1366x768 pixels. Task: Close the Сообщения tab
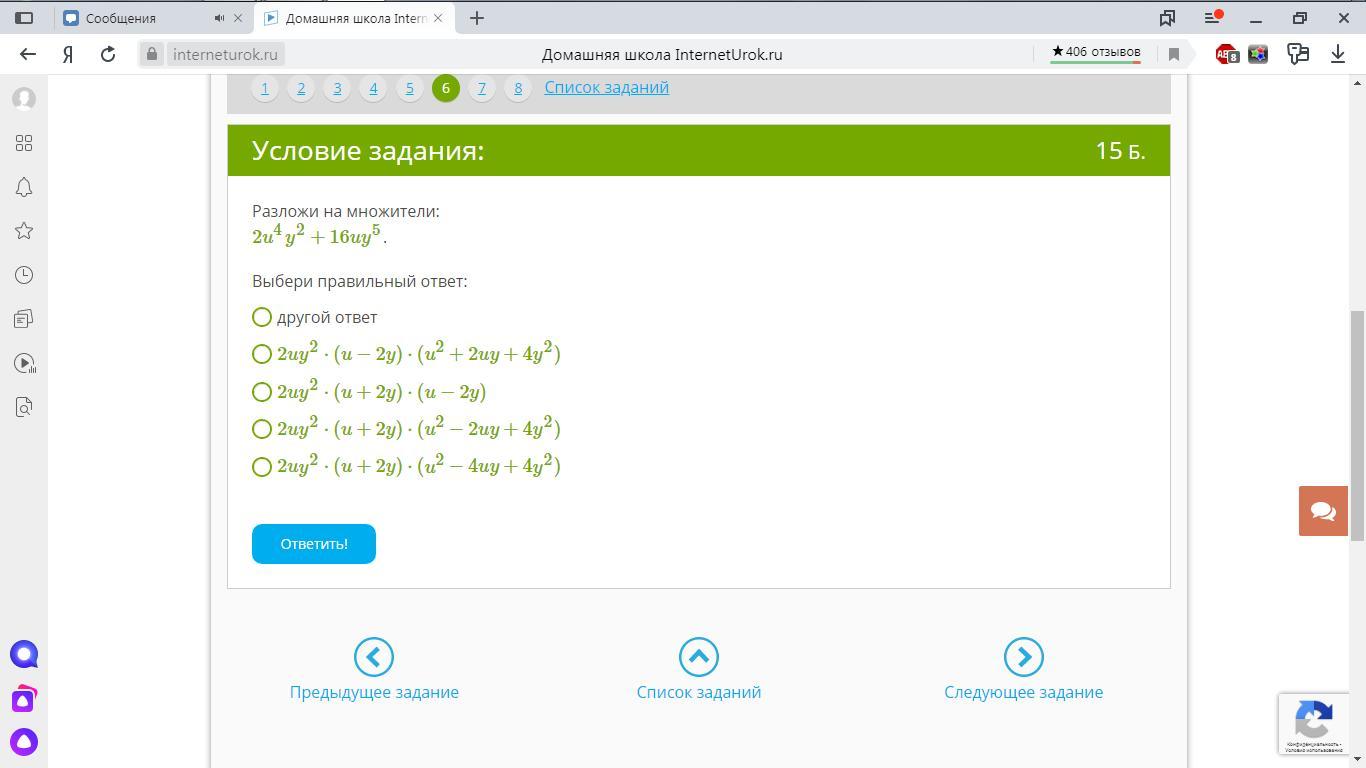pyautogui.click(x=238, y=18)
